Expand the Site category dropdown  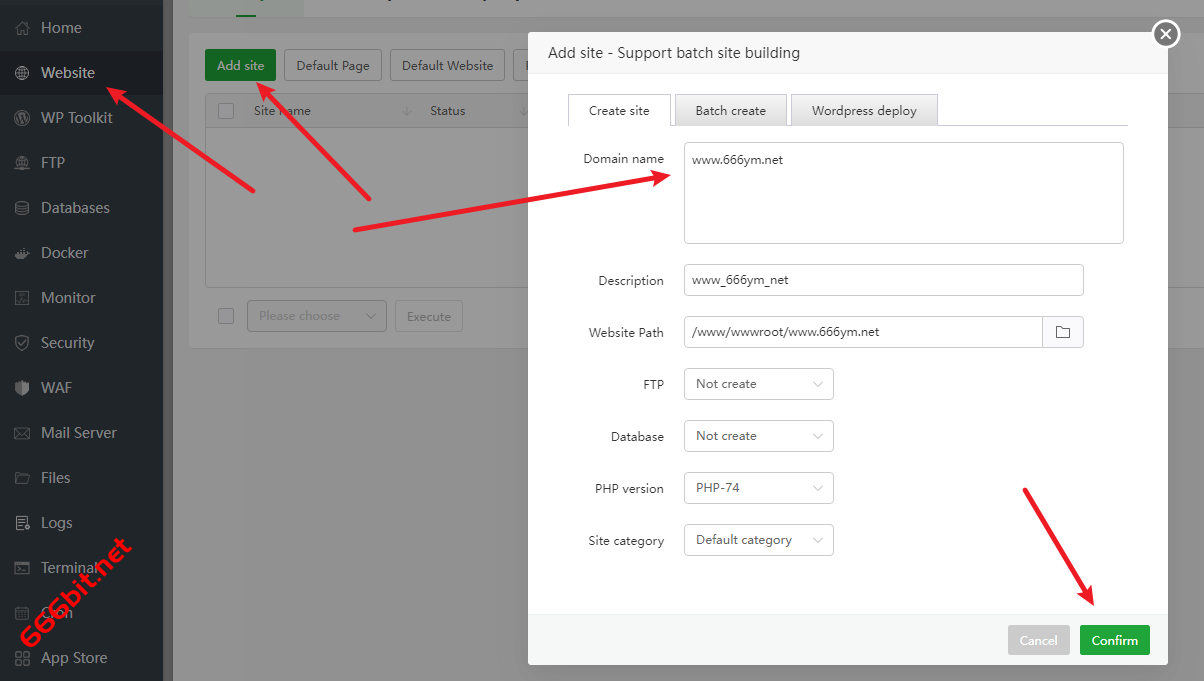pyautogui.click(x=758, y=540)
